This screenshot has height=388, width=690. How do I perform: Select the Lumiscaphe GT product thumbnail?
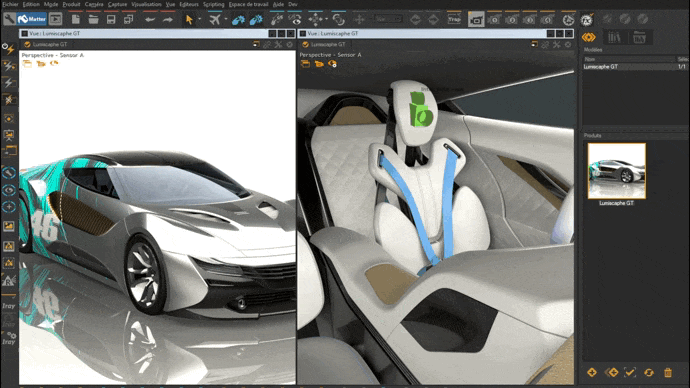(x=617, y=171)
